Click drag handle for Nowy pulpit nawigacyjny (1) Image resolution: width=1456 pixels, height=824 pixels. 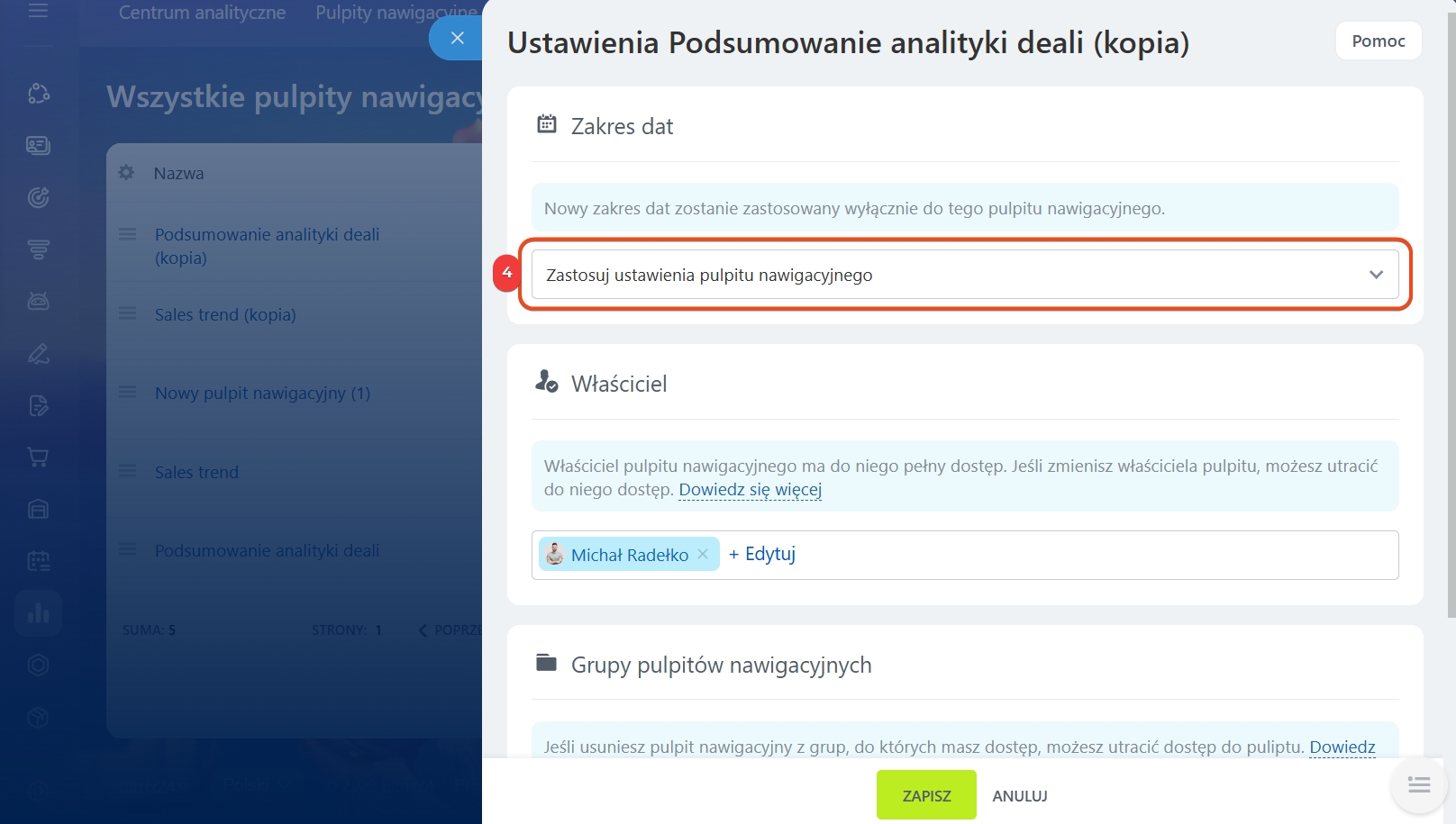tap(128, 392)
